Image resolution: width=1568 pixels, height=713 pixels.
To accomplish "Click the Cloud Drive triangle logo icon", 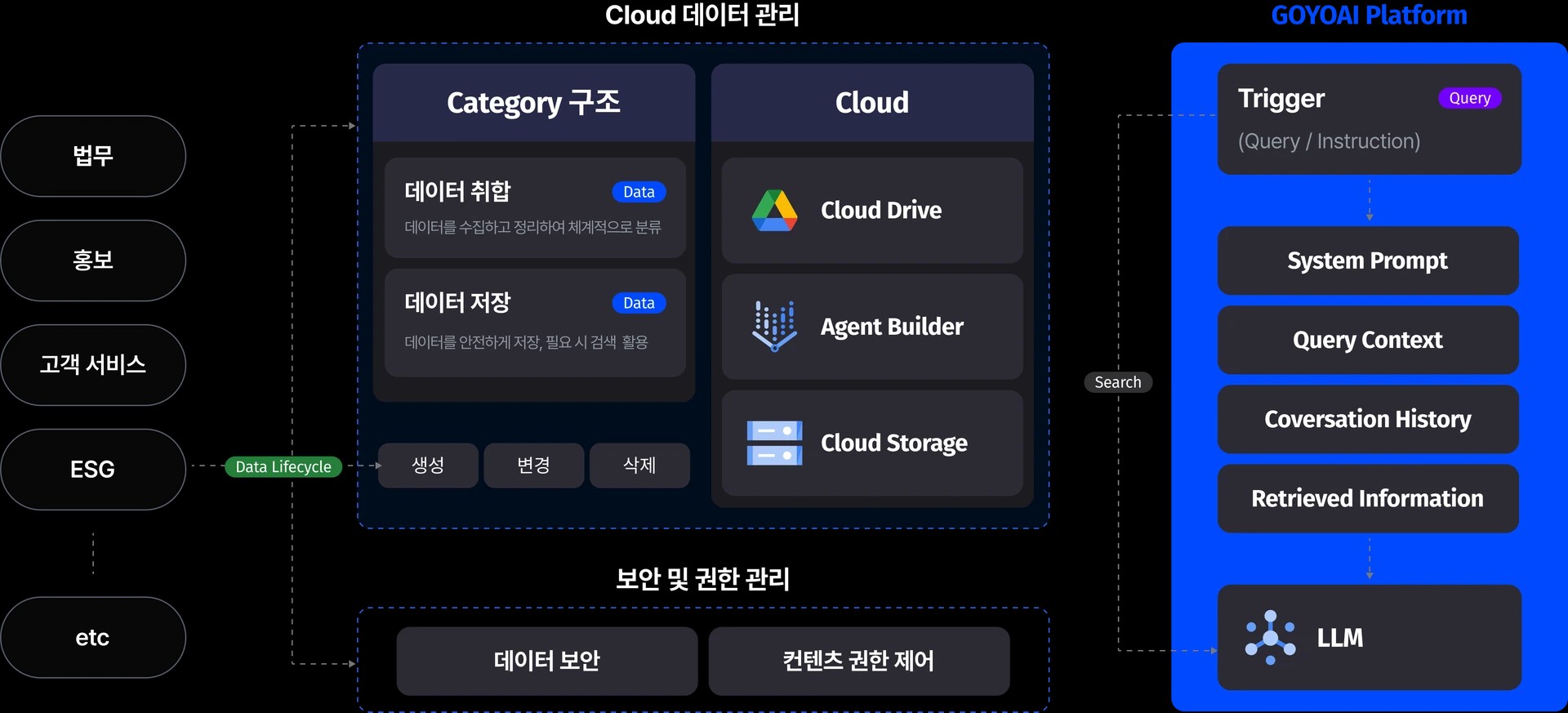I will tap(774, 211).
